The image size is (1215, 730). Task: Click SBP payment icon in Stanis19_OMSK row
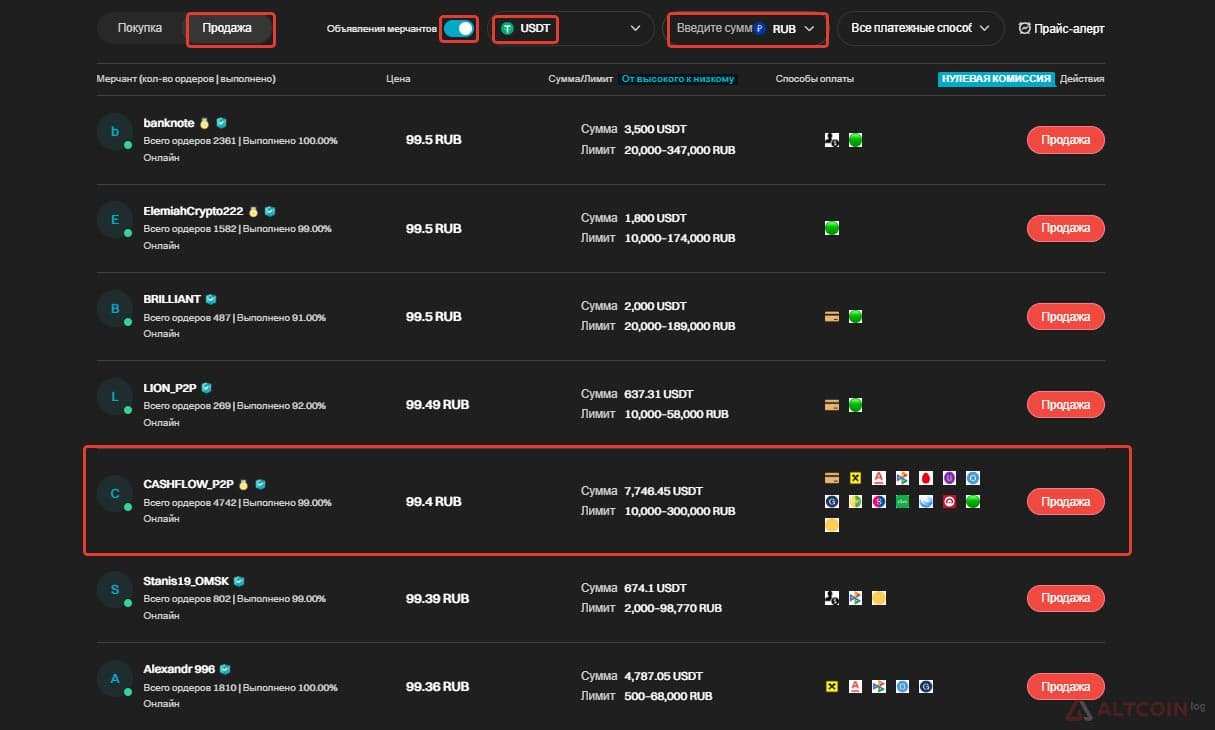[x=855, y=598]
